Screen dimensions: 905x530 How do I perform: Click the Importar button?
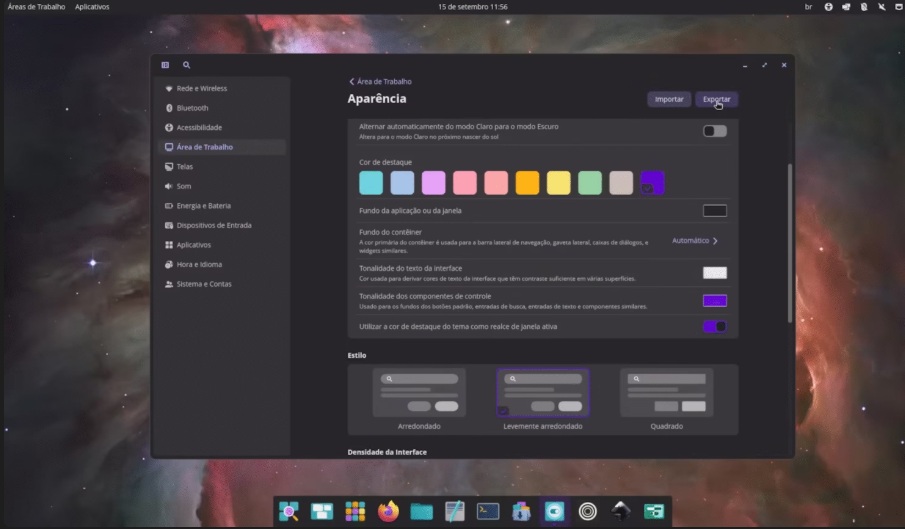669,99
